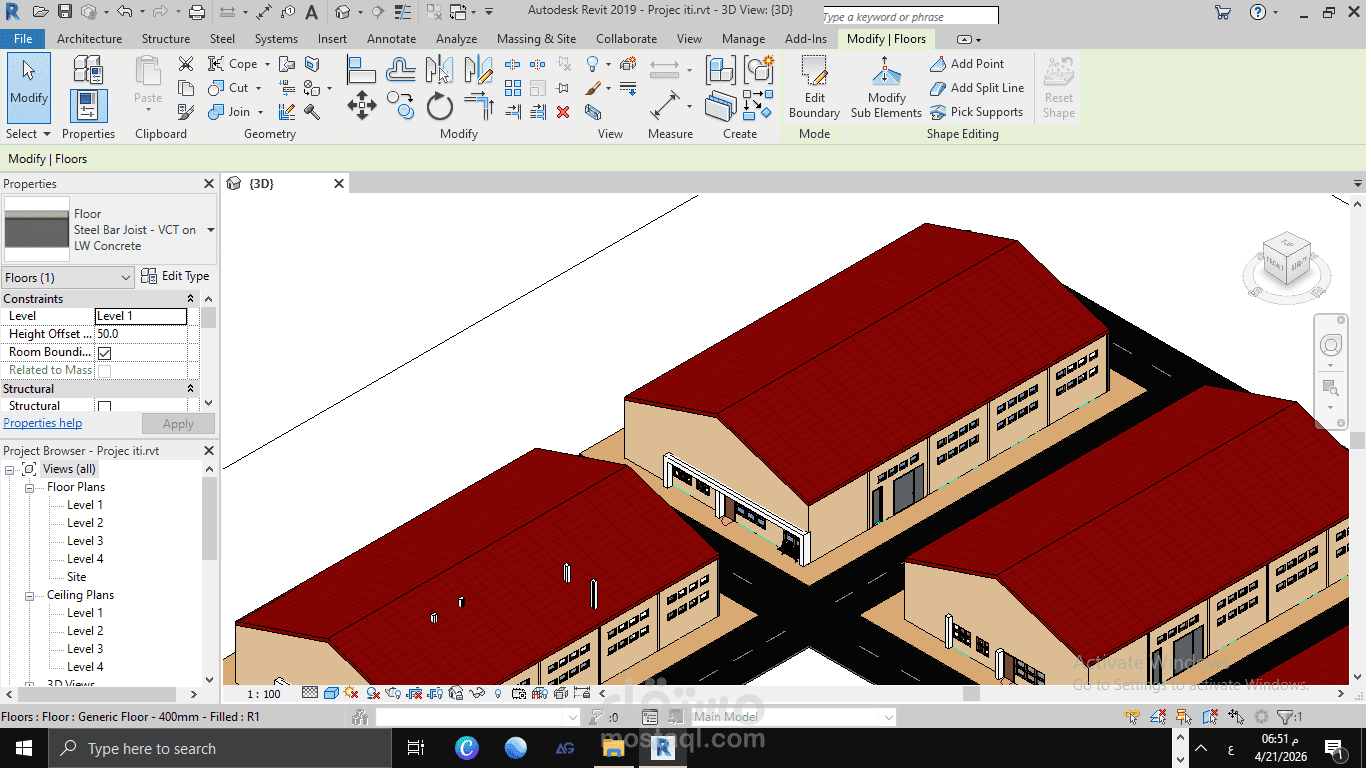This screenshot has width=1366, height=768.
Task: Toggle Select Links in status bar
Action: tap(1132, 717)
